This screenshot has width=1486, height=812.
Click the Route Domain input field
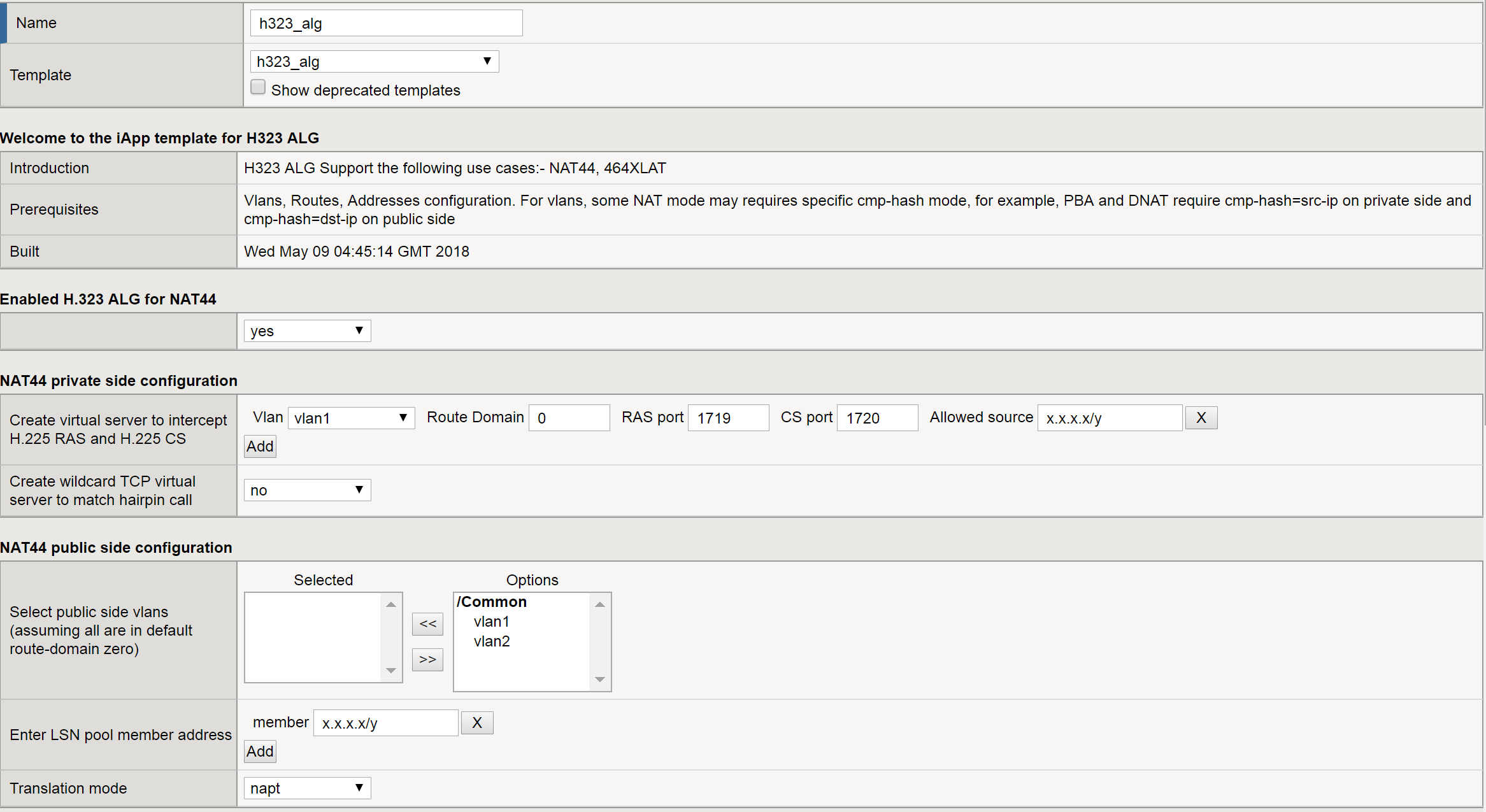point(569,418)
